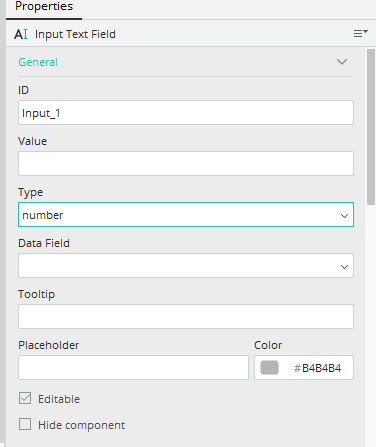Screen dimensions: 376x447
Task: Click the General section heading
Action: (38, 62)
